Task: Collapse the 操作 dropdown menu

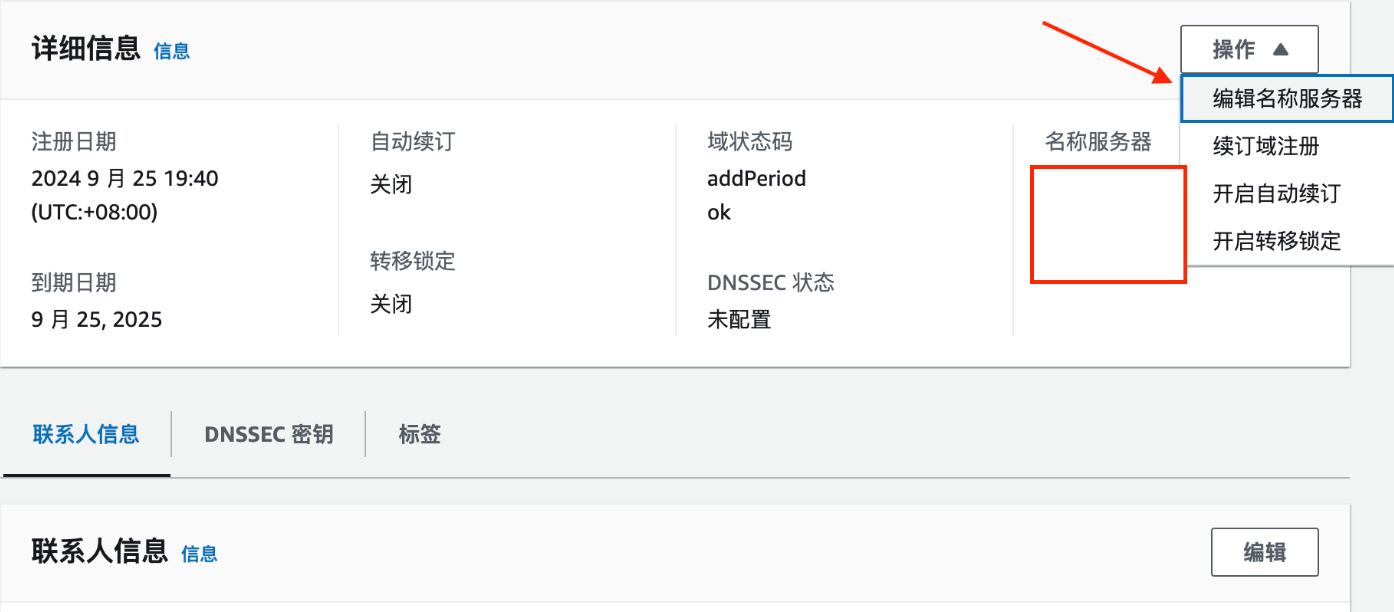Action: coord(1249,48)
